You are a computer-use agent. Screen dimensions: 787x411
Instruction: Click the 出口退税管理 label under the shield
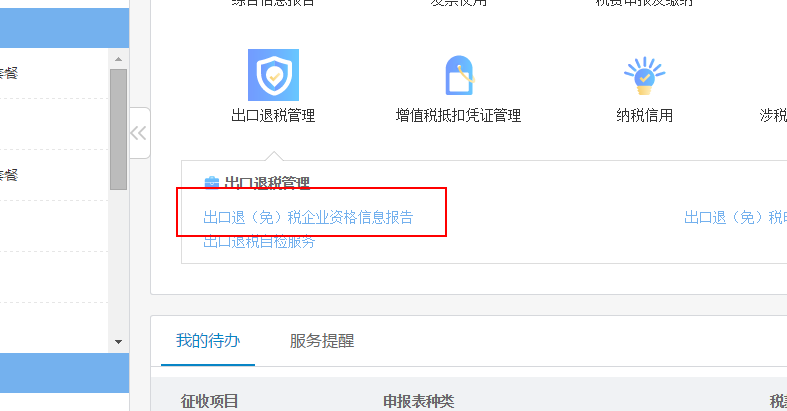(x=274, y=115)
